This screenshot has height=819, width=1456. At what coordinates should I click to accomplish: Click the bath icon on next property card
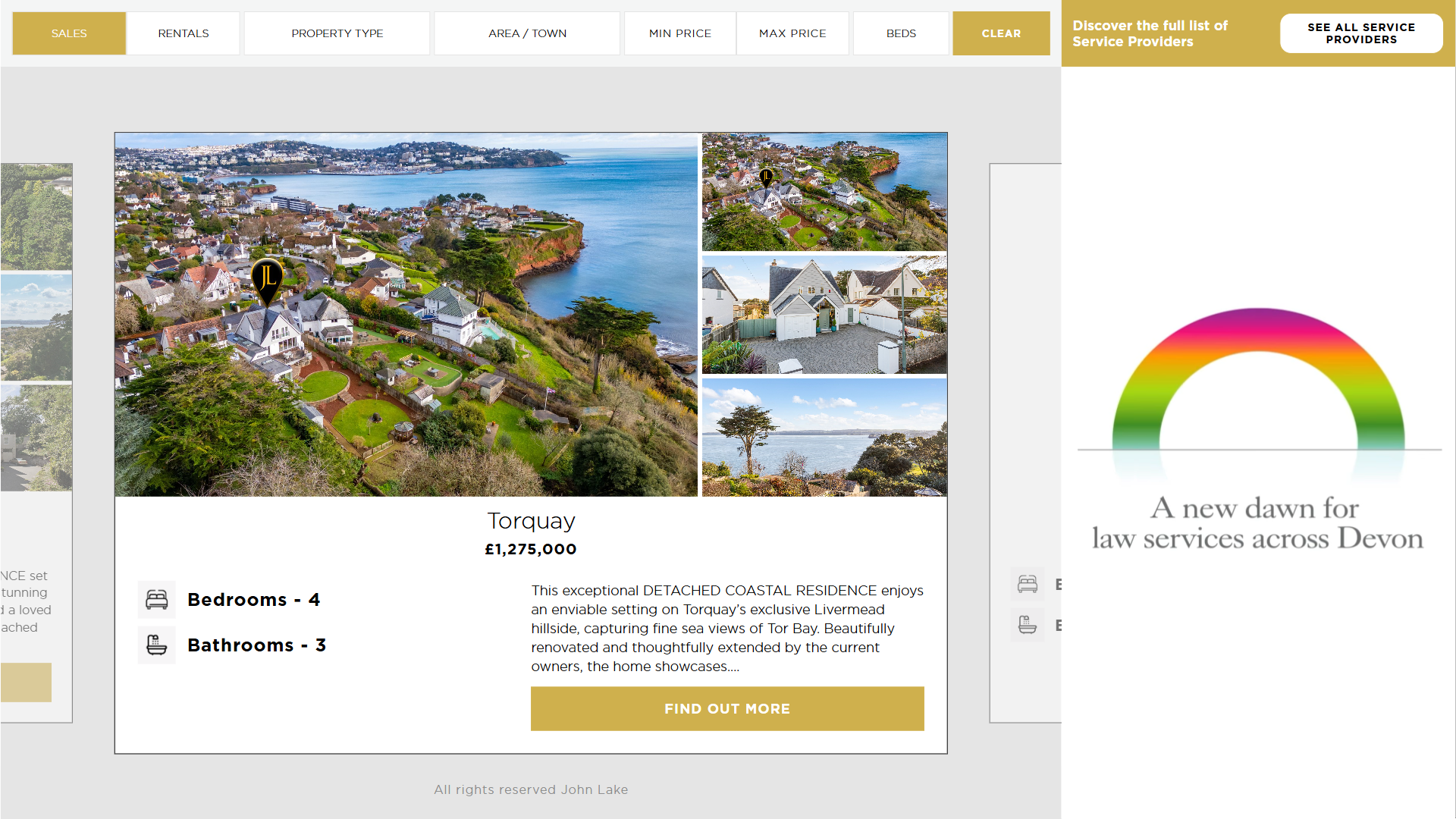[x=1028, y=625]
